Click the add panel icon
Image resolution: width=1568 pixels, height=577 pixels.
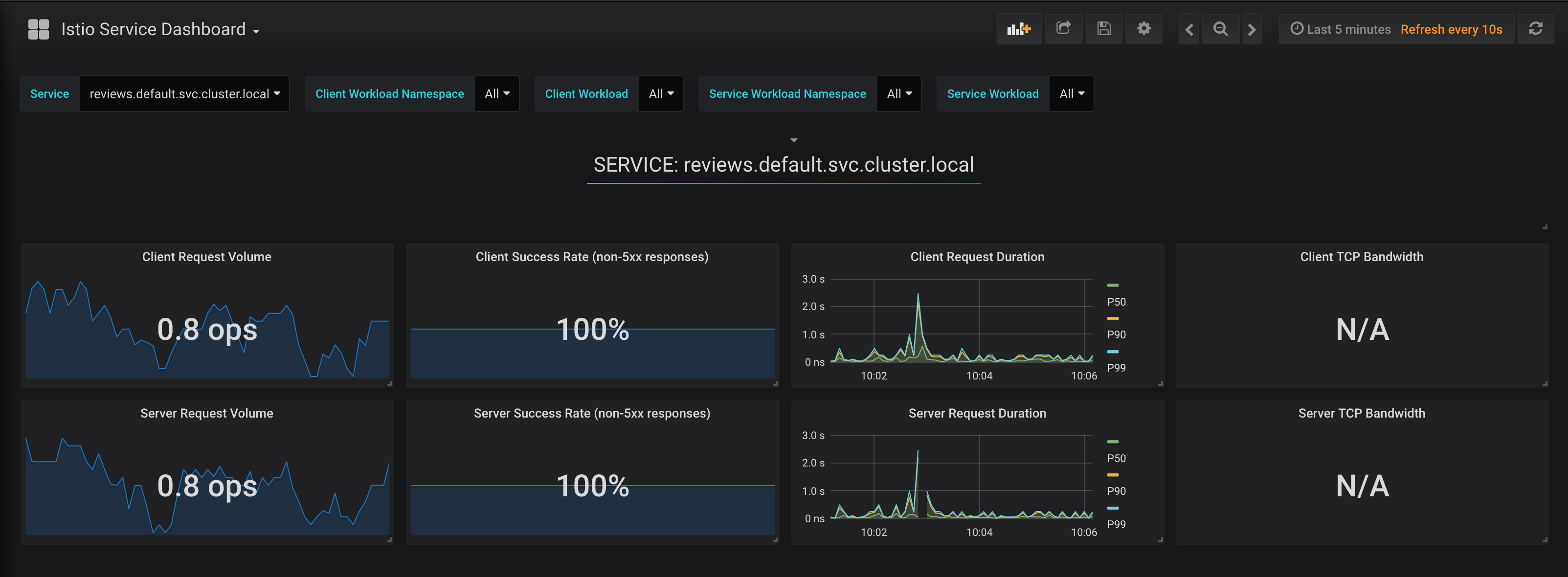[1018, 29]
